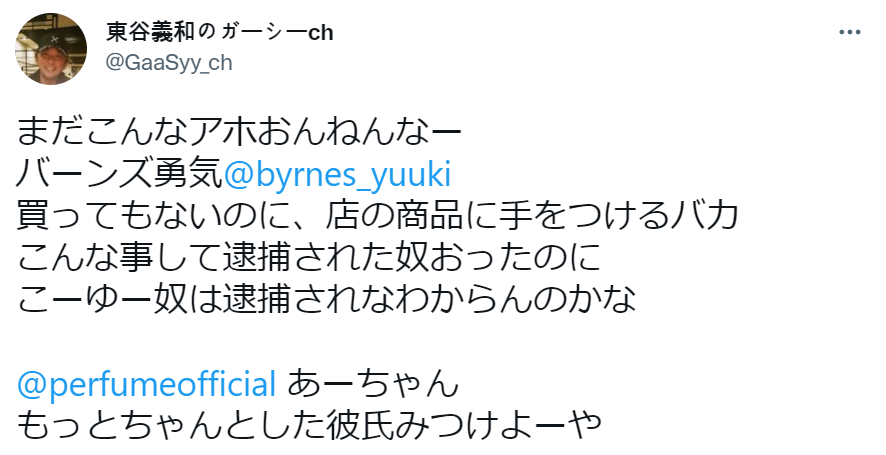Click あーちゃん after the Perfume mention

[x=372, y=384]
